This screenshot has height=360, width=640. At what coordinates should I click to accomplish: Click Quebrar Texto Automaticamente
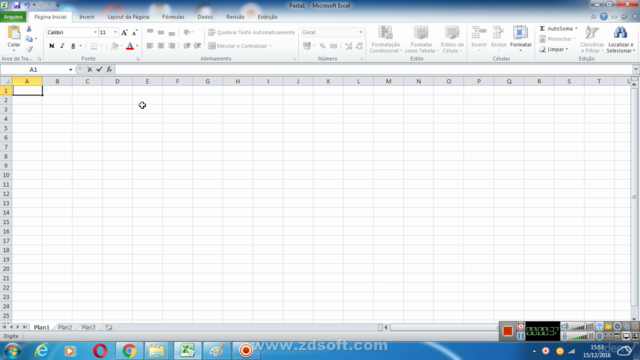251,32
